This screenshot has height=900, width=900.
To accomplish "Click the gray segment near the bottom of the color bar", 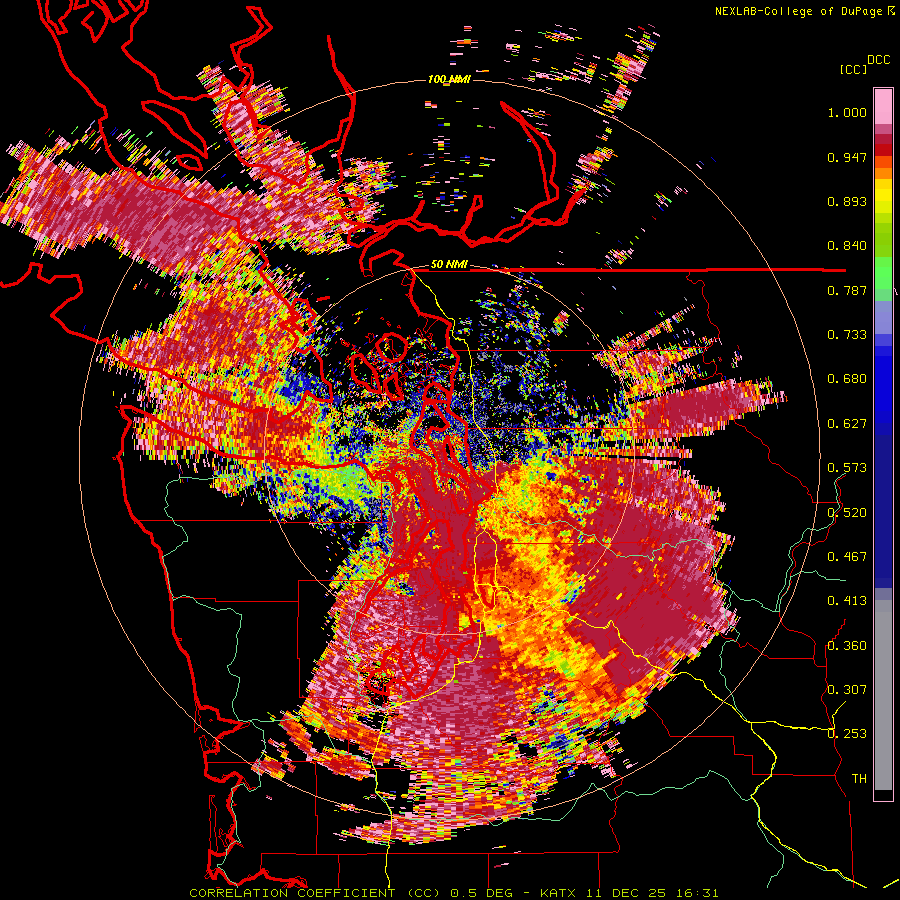I will [883, 695].
